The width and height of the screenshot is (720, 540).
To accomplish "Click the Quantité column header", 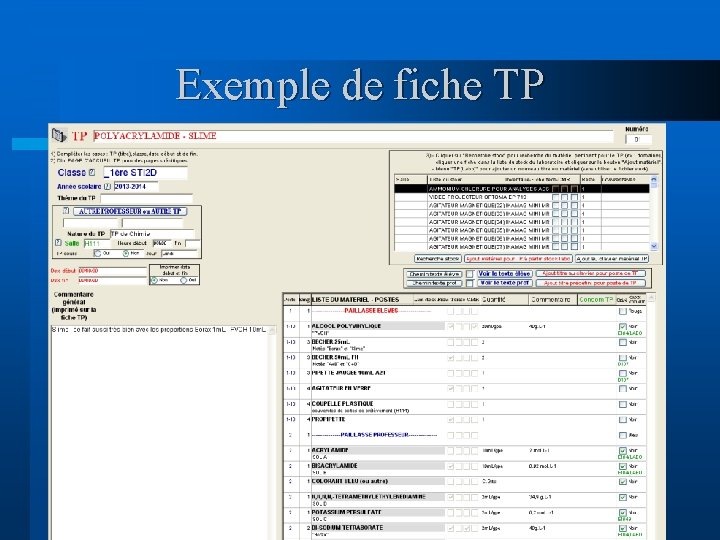I will pyautogui.click(x=504, y=299).
